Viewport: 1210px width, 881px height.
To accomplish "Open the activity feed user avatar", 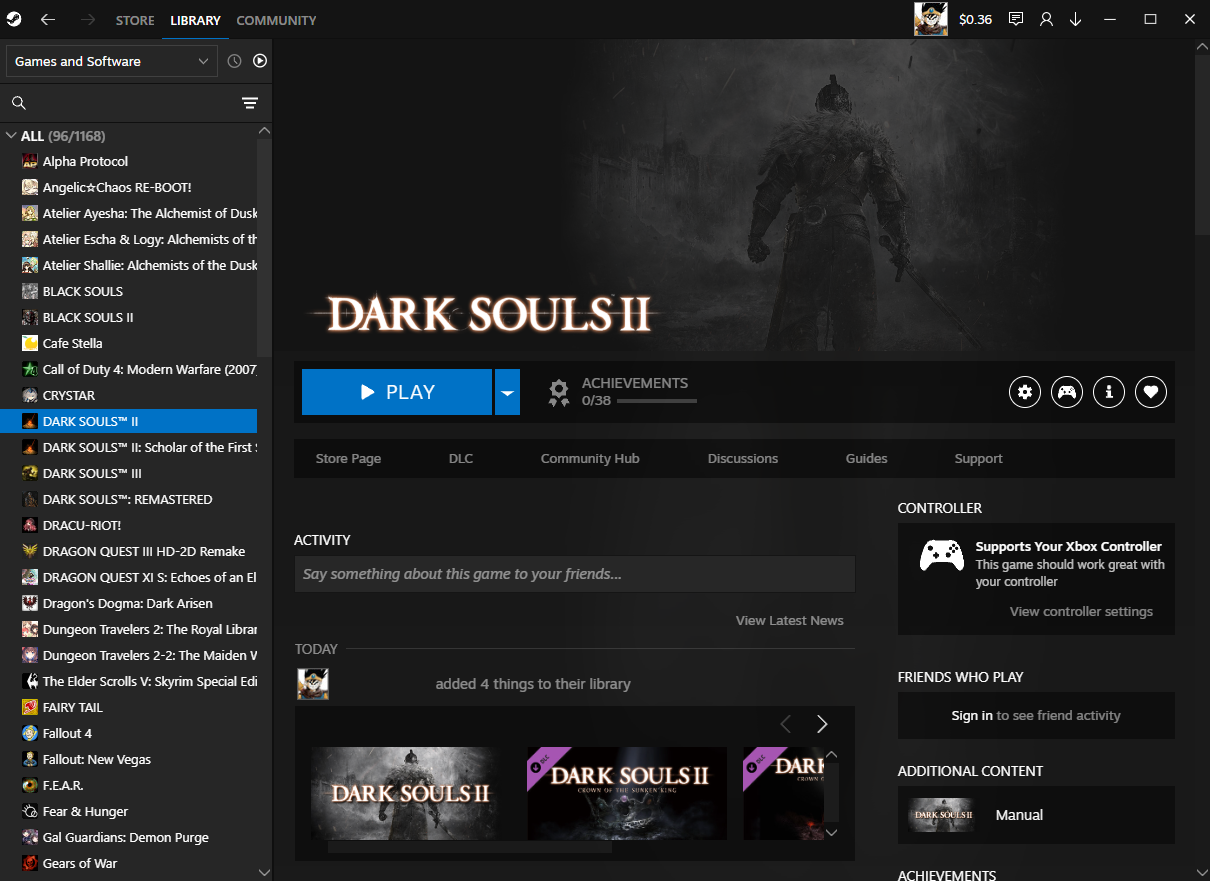I will click(x=313, y=684).
